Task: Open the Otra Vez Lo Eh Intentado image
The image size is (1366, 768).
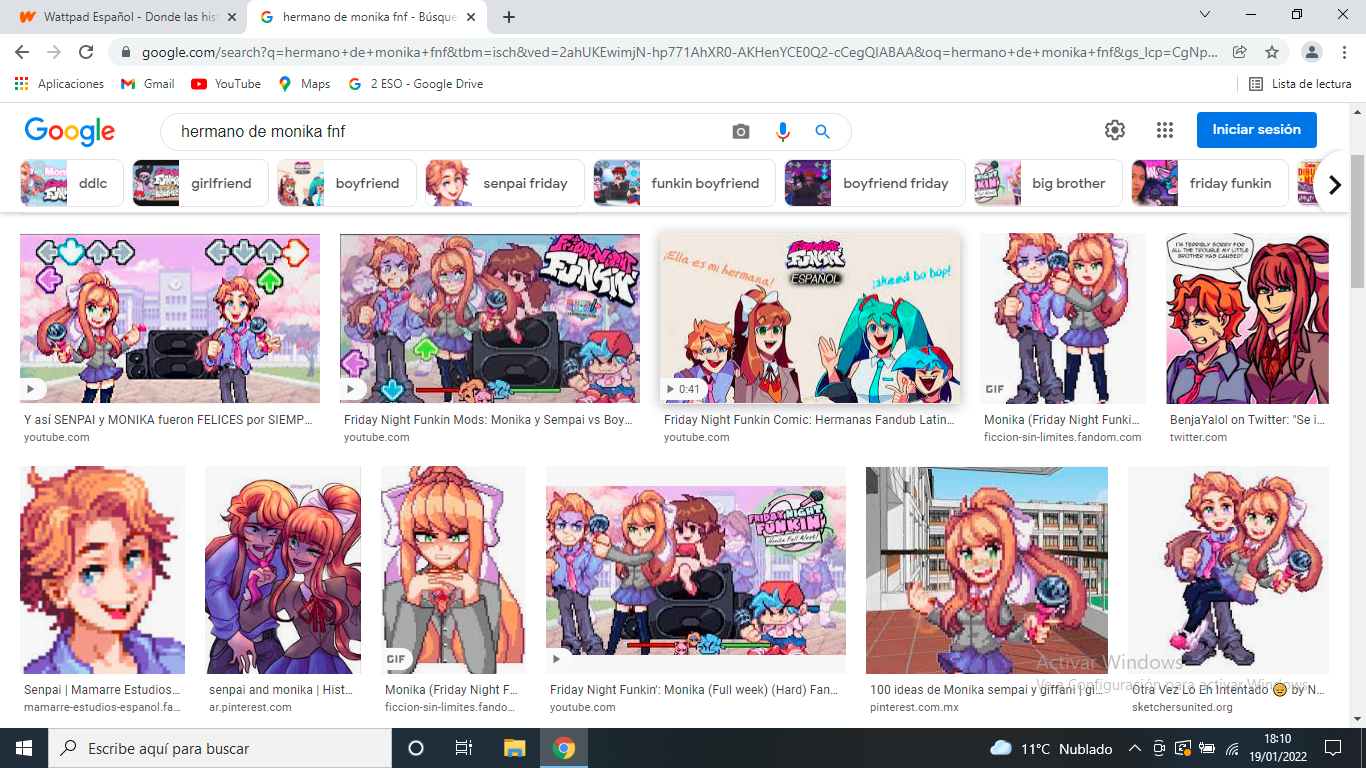Action: (1229, 570)
